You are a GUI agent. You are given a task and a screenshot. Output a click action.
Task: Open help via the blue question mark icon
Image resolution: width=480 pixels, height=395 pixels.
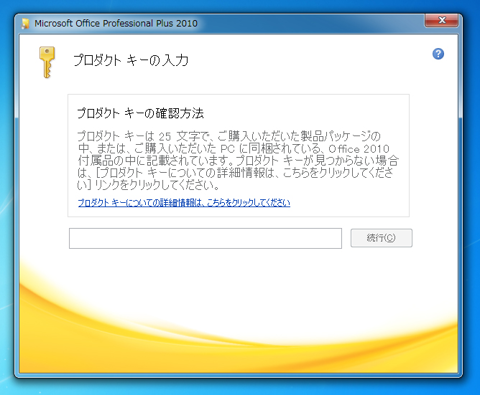pyautogui.click(x=438, y=54)
